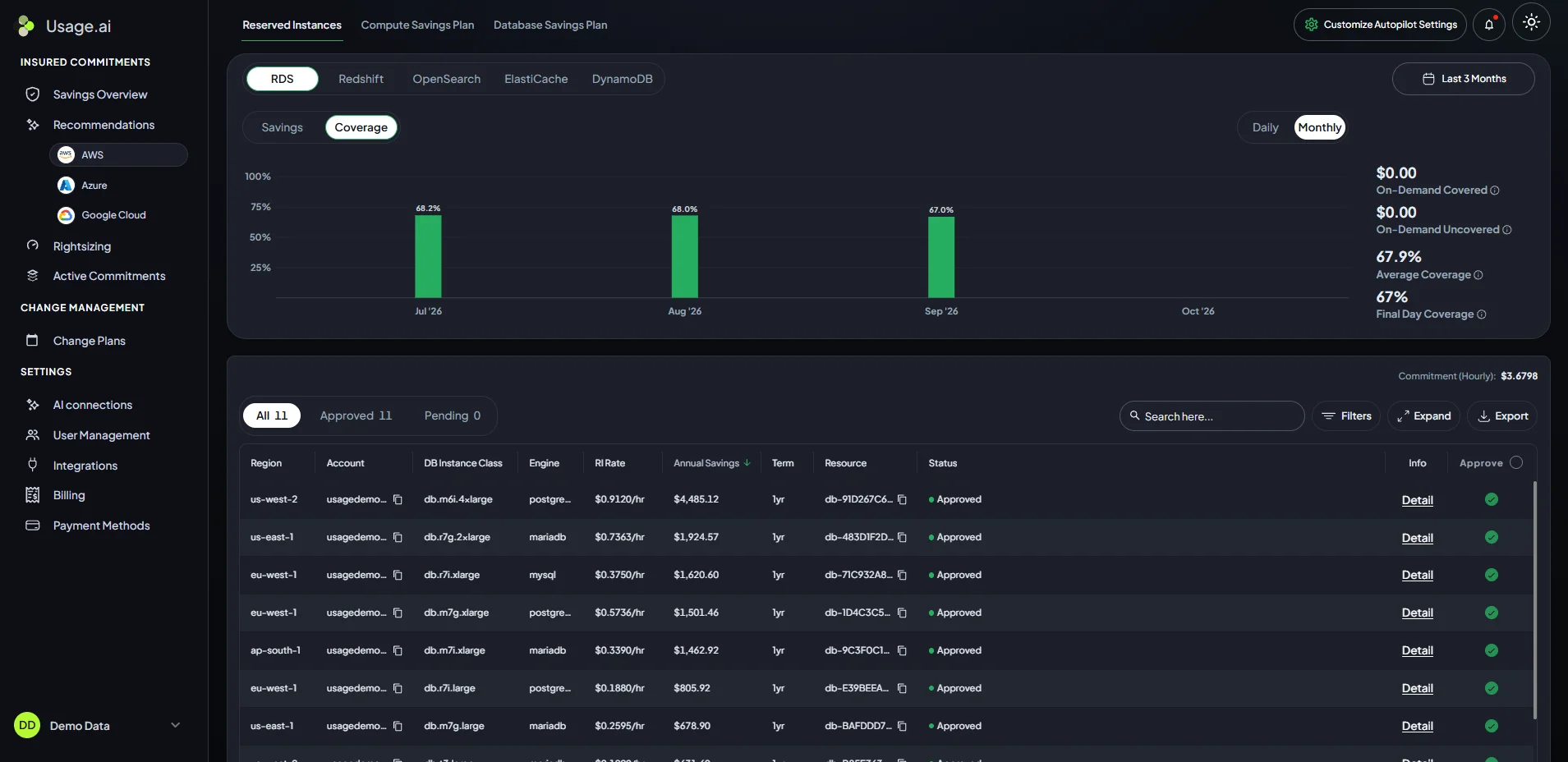
Task: Expand Demo Data account menu
Action: pos(175,725)
